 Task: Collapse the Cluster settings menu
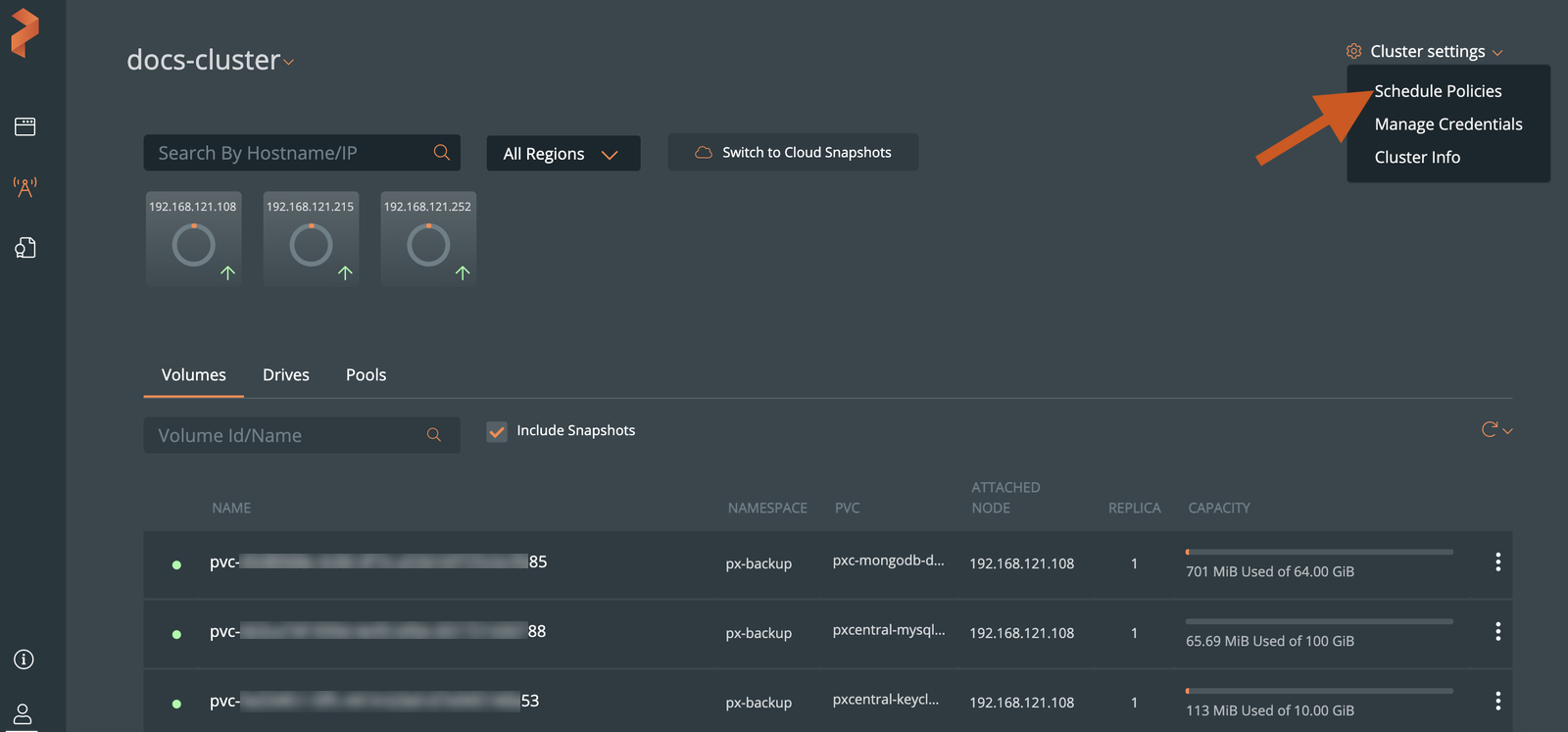coord(1426,52)
